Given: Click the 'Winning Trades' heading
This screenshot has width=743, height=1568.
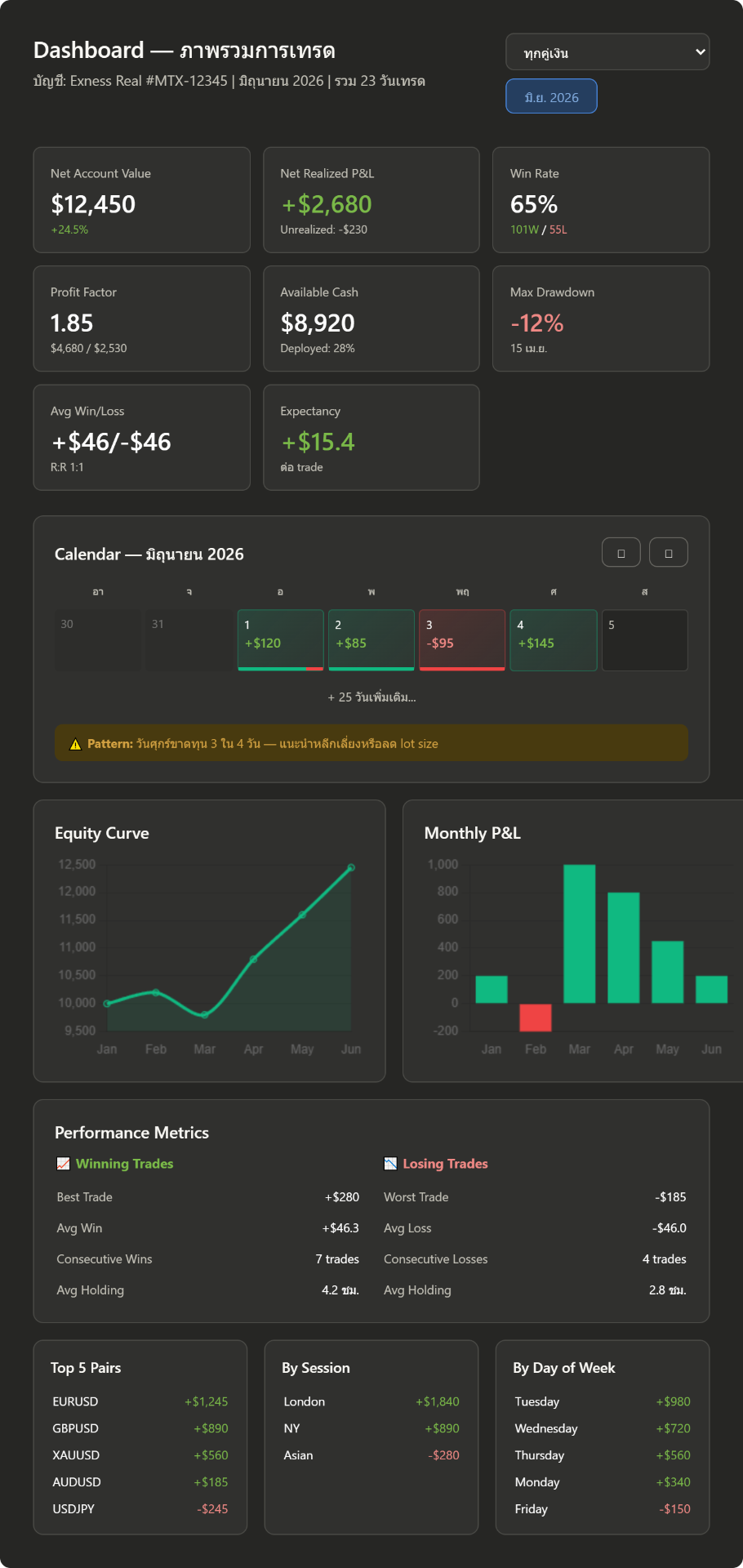Looking at the screenshot, I should pos(124,1164).
